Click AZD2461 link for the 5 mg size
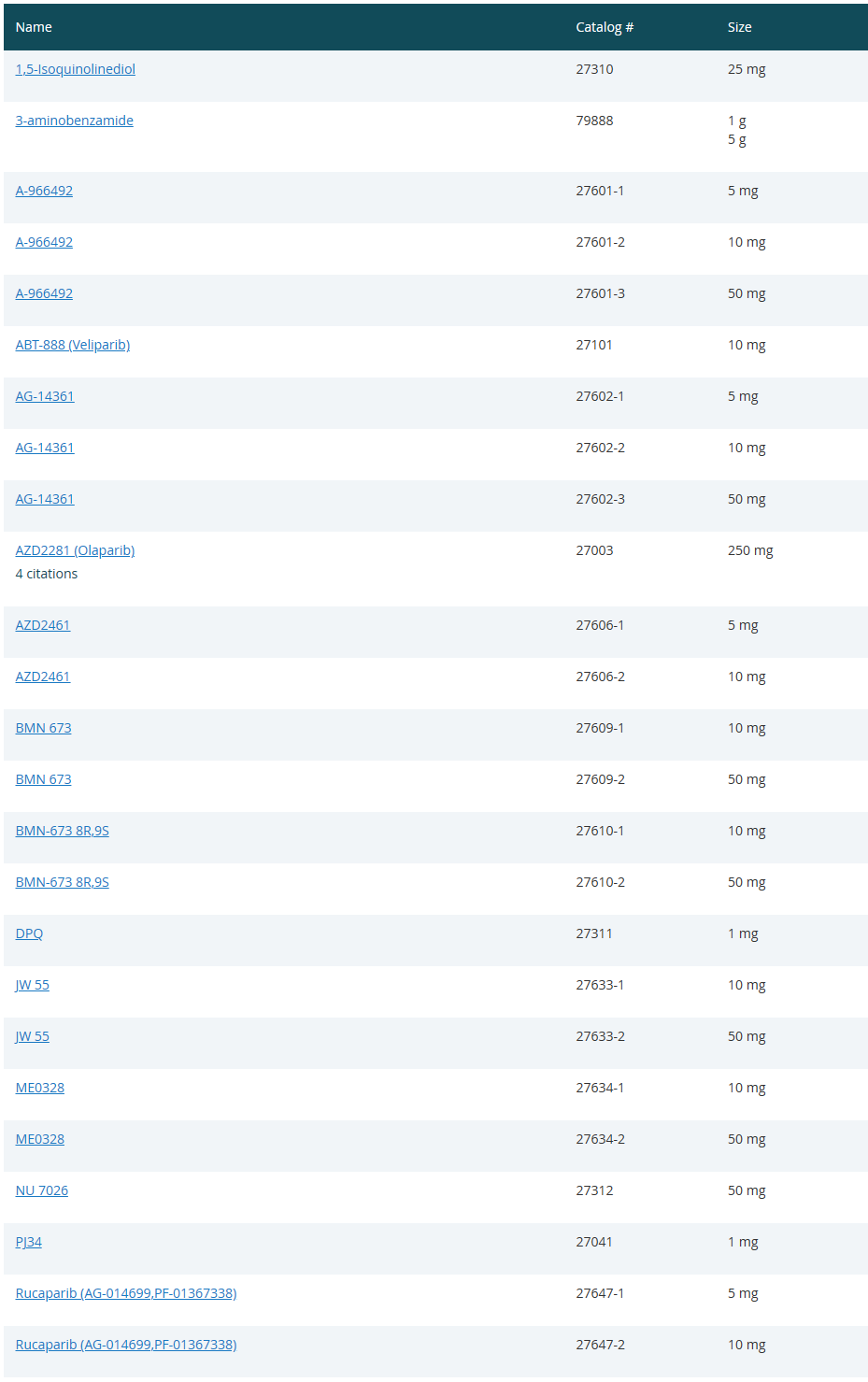Screen dimensions: 868x1382 point(42,625)
